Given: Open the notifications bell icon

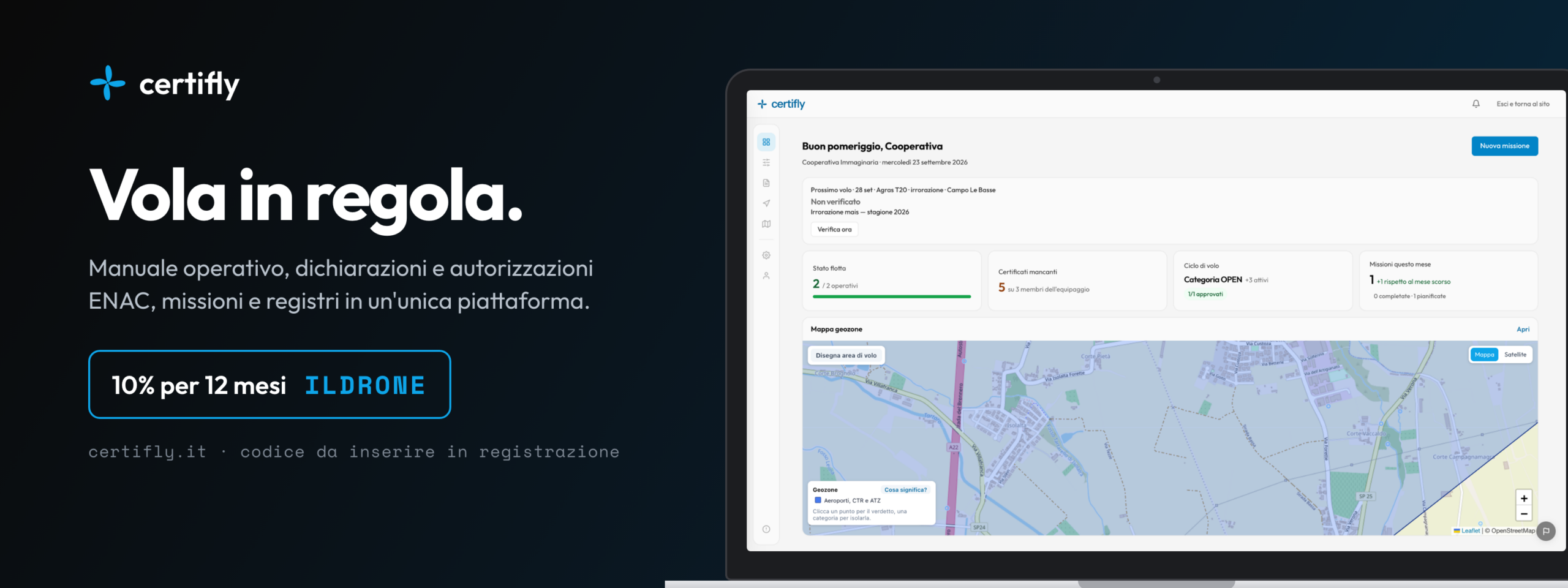Looking at the screenshot, I should pyautogui.click(x=1476, y=104).
